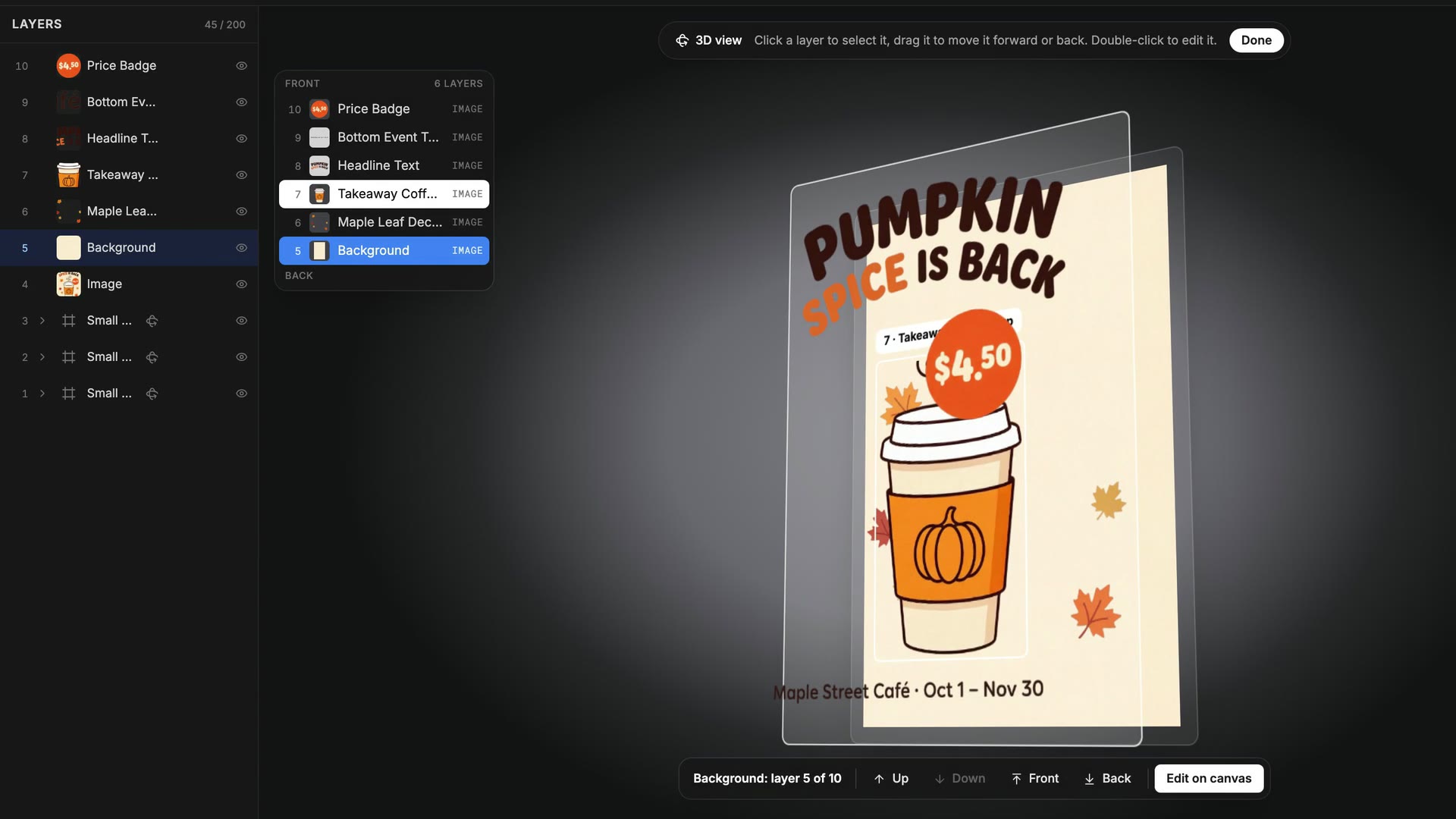Viewport: 1456px width, 819px height.
Task: Toggle visibility of Headline T... layer
Action: (241, 139)
